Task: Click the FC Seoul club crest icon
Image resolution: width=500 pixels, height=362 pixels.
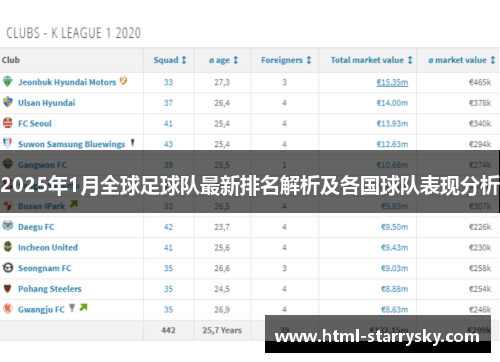Action: click(x=8, y=123)
